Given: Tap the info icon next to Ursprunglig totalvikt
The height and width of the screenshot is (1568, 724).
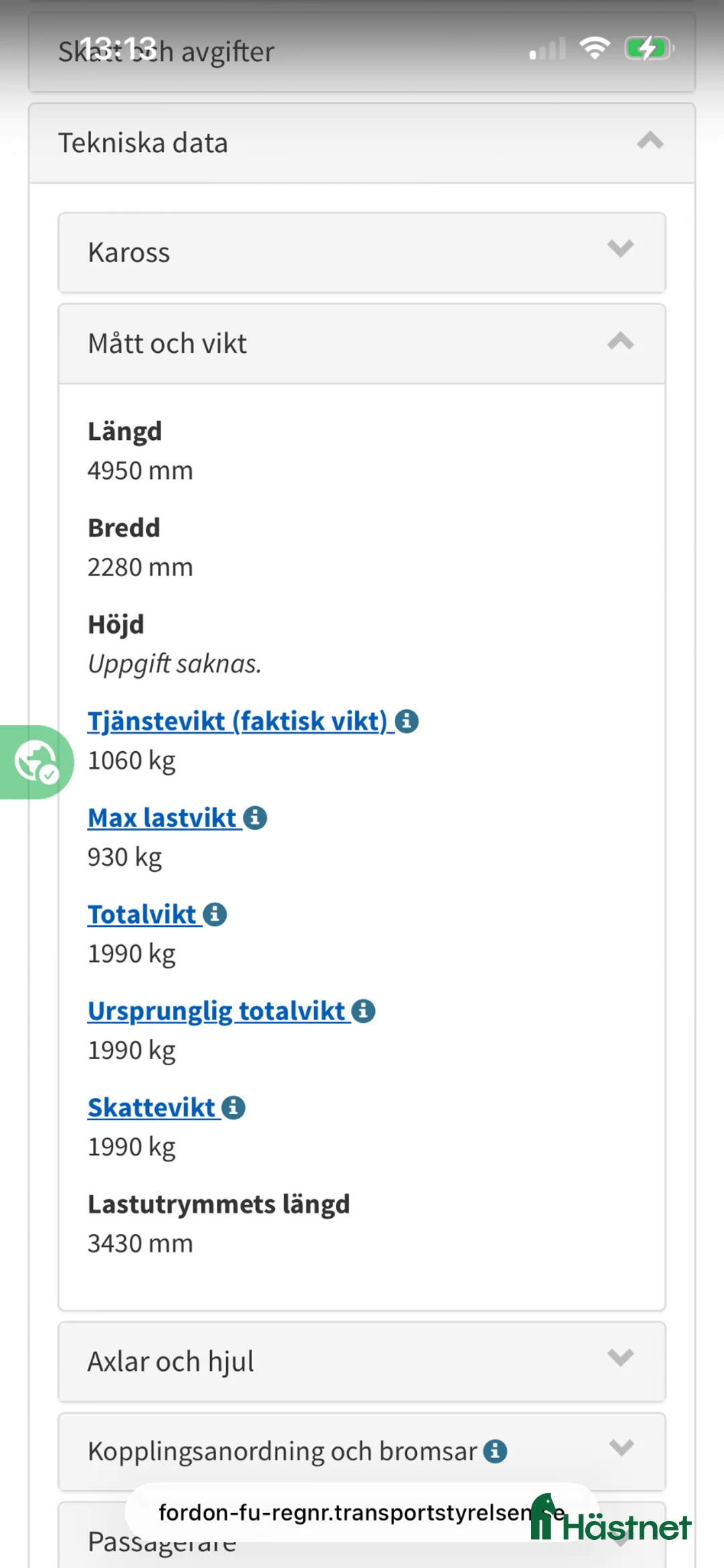Looking at the screenshot, I should point(363,1010).
